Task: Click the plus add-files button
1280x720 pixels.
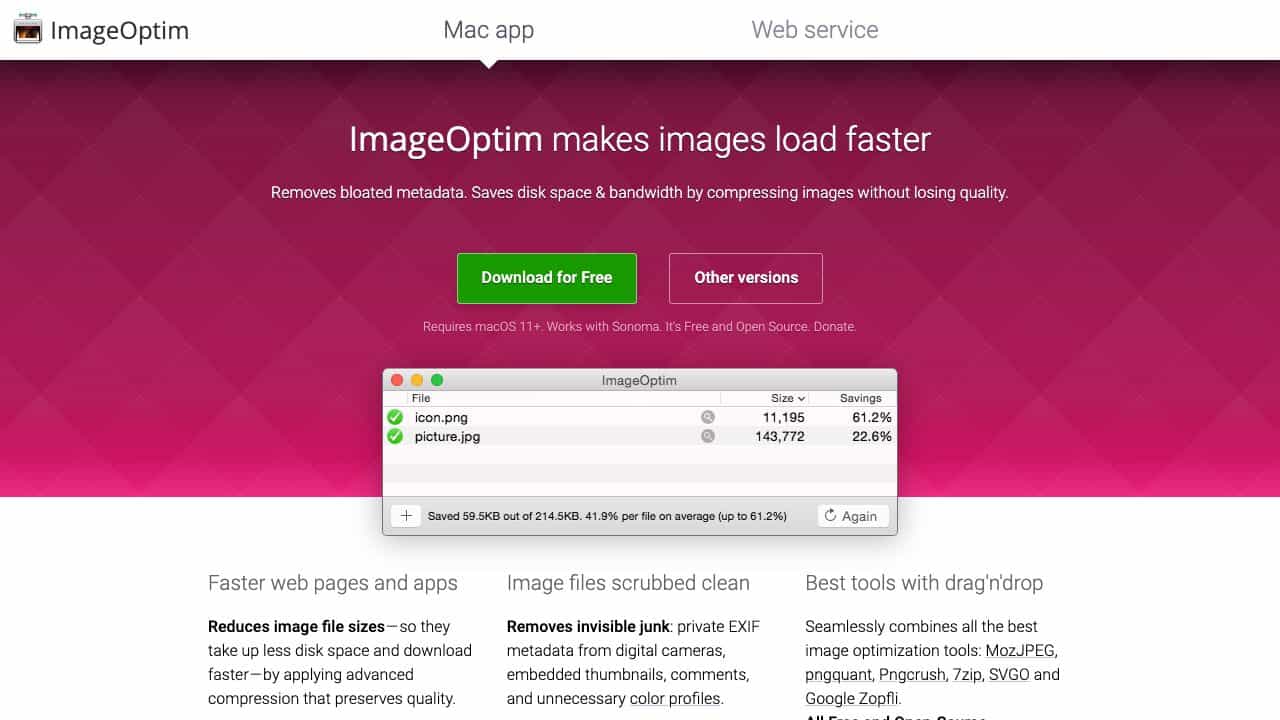Action: pos(406,516)
